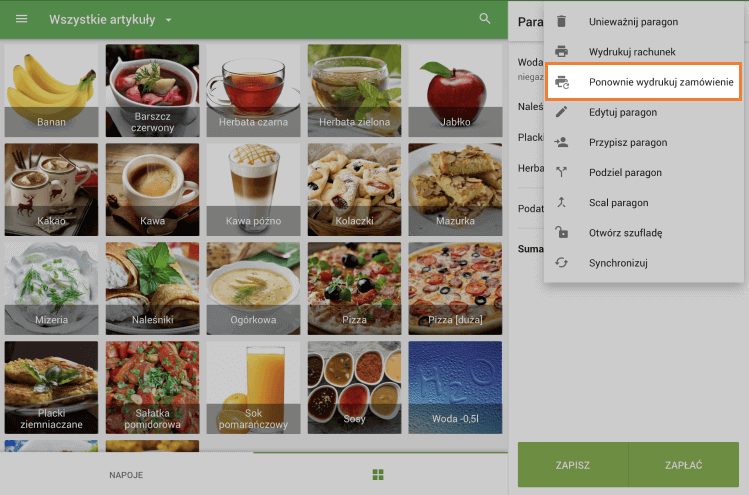Click the person icon for Przypisz paragon
Screen dimensions: 749x495
(x=562, y=142)
